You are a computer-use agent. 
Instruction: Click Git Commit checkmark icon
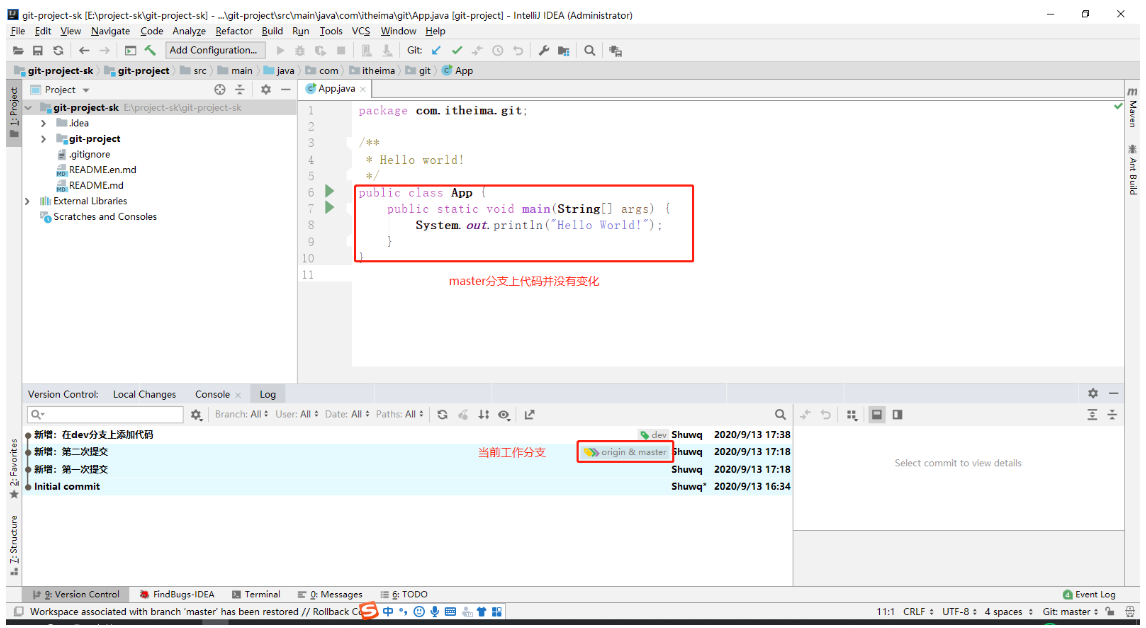457,50
